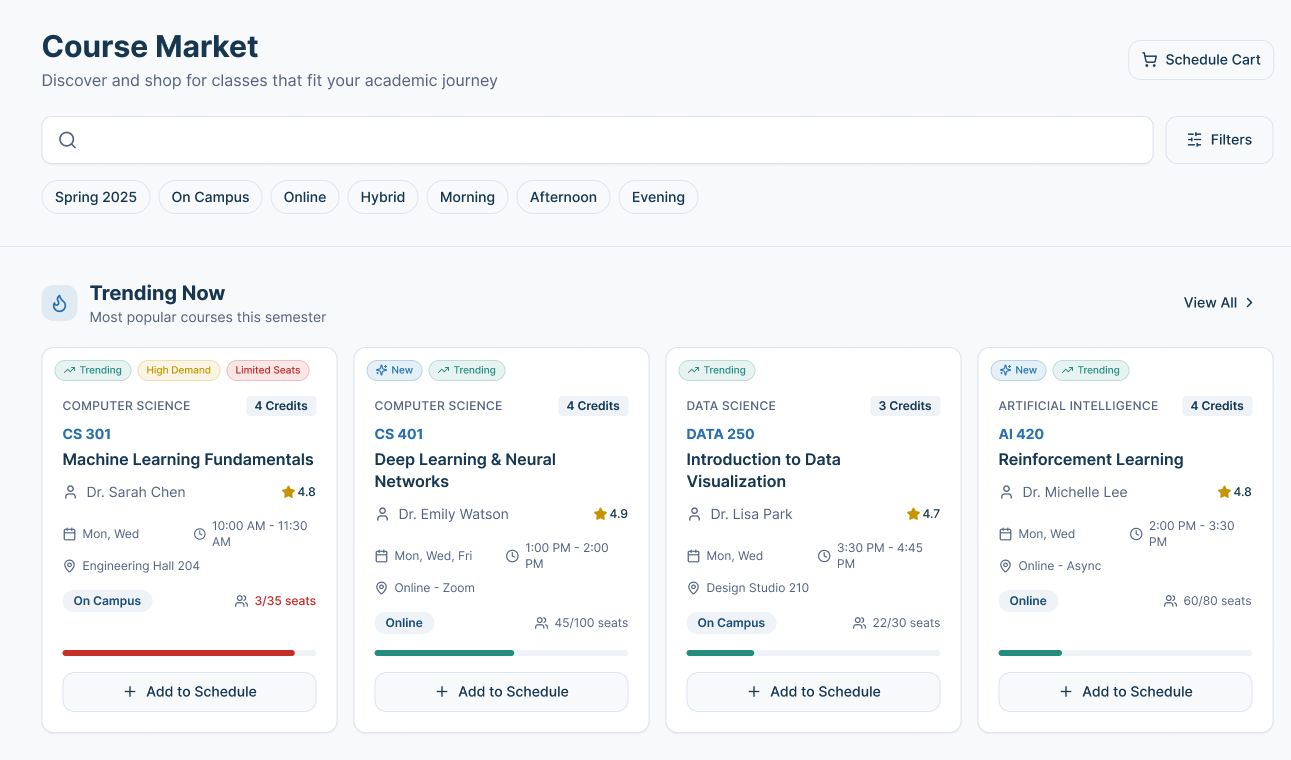Image resolution: width=1291 pixels, height=760 pixels.
Task: Click the red seat availability bar on CS 301
Action: coord(178,652)
